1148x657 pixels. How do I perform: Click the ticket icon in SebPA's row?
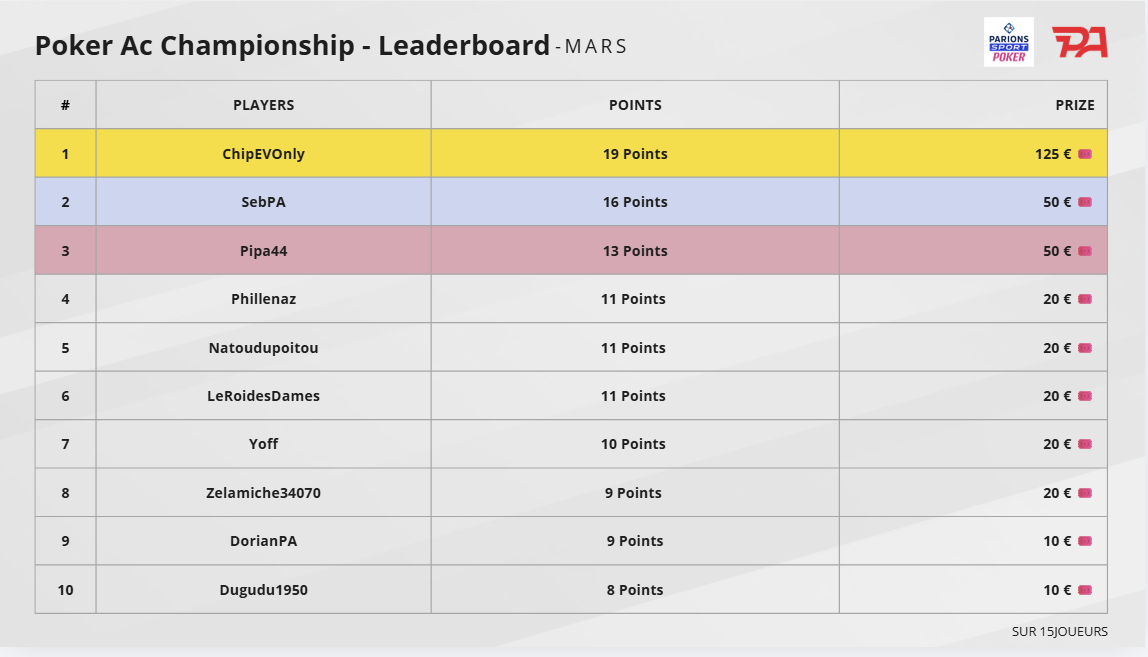pyautogui.click(x=1085, y=202)
